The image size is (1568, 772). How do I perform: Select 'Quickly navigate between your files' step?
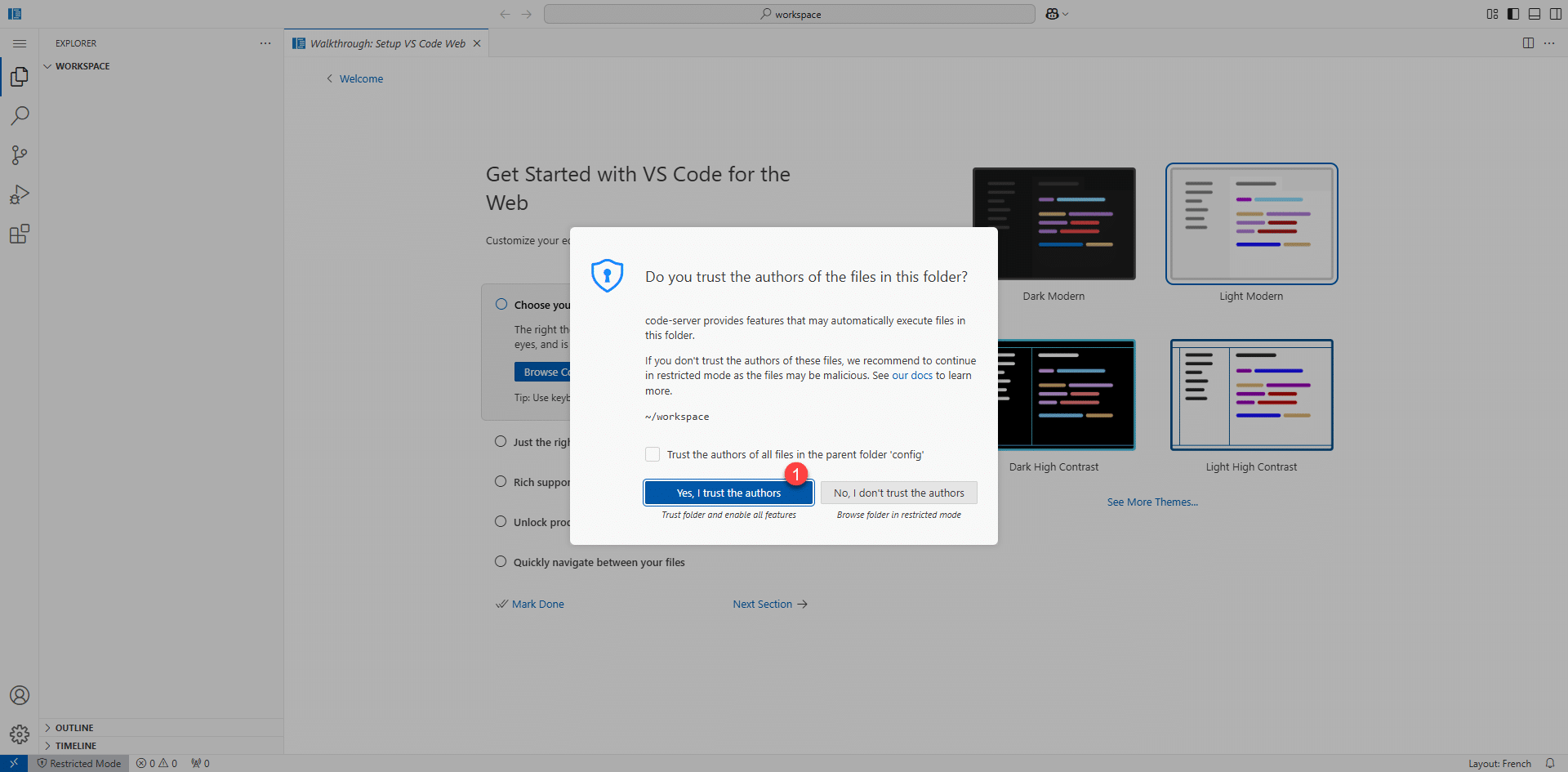[x=599, y=562]
